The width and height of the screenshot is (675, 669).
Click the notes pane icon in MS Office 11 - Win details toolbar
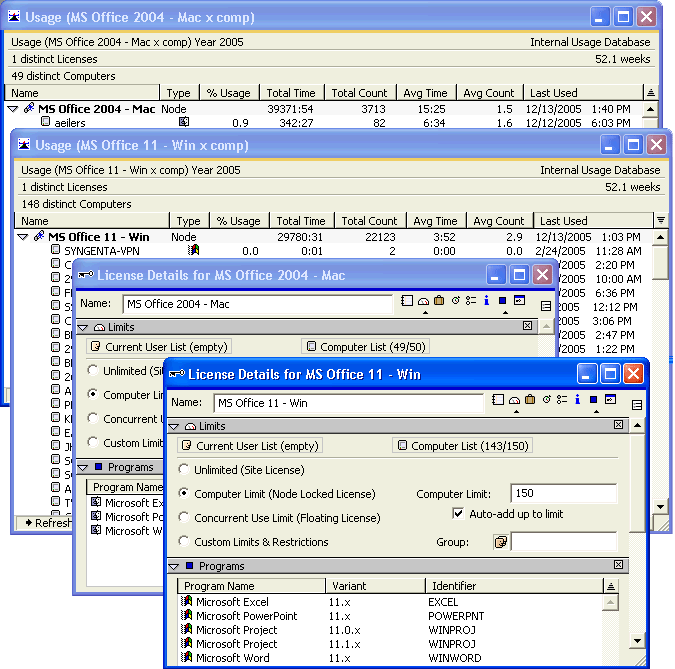(498, 400)
